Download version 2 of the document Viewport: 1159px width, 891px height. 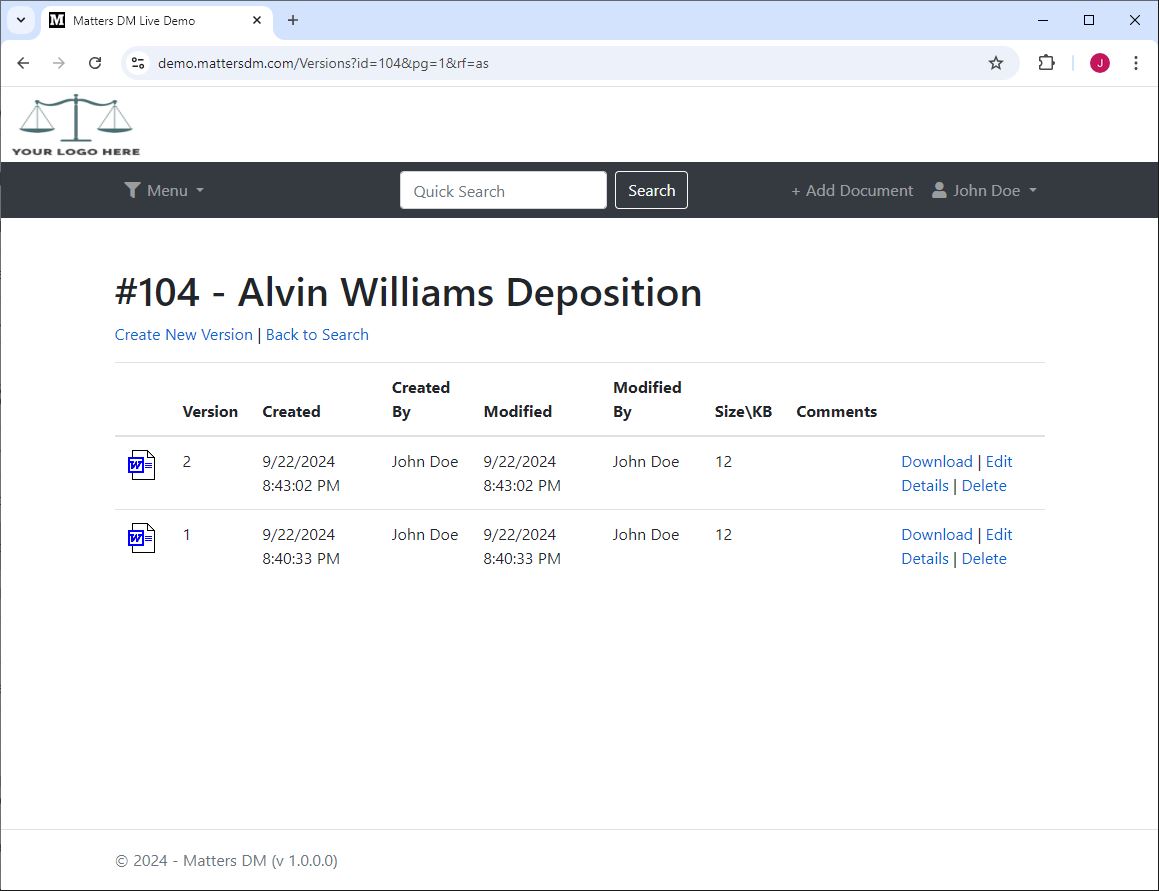click(937, 461)
